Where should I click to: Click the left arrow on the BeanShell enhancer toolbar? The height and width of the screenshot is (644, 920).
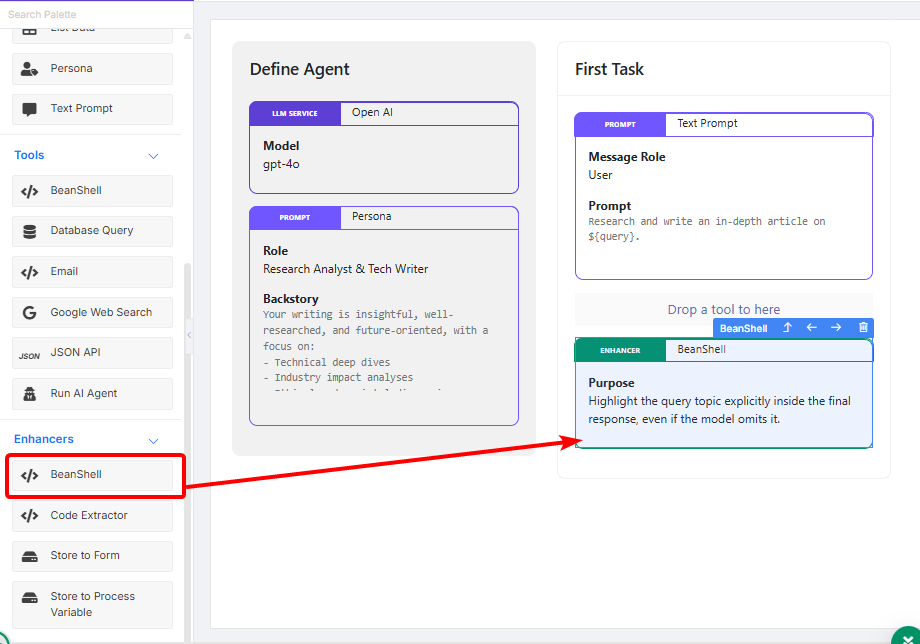click(812, 328)
